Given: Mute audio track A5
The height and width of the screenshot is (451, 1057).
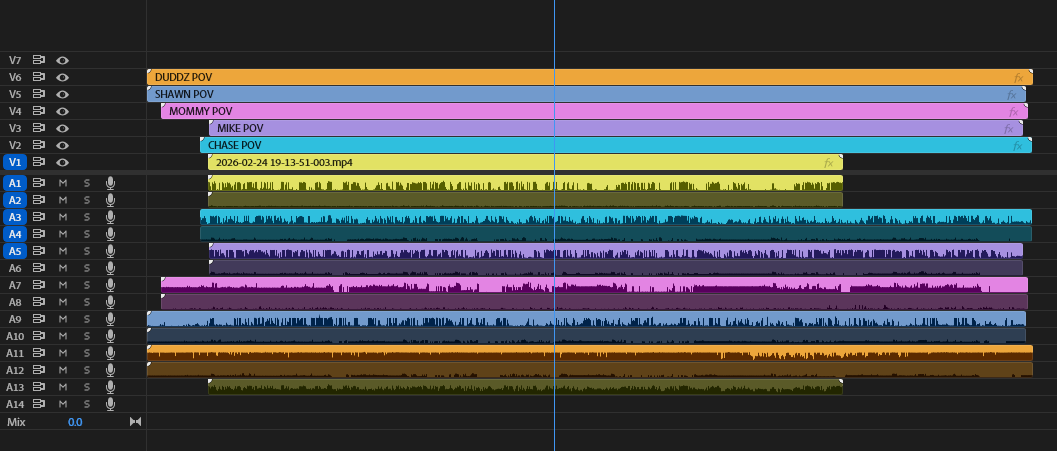Looking at the screenshot, I should (x=63, y=251).
